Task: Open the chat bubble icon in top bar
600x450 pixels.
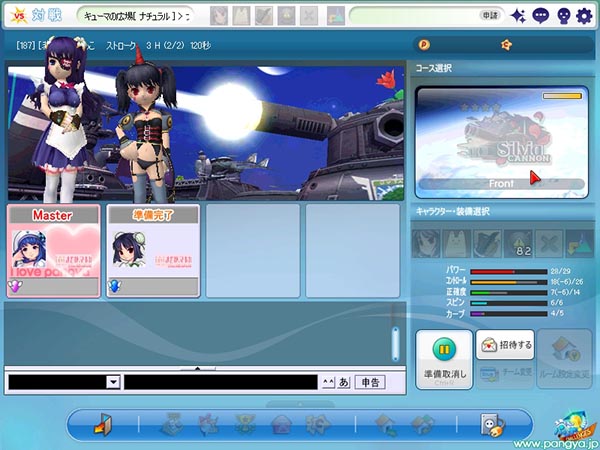Action: coord(540,16)
